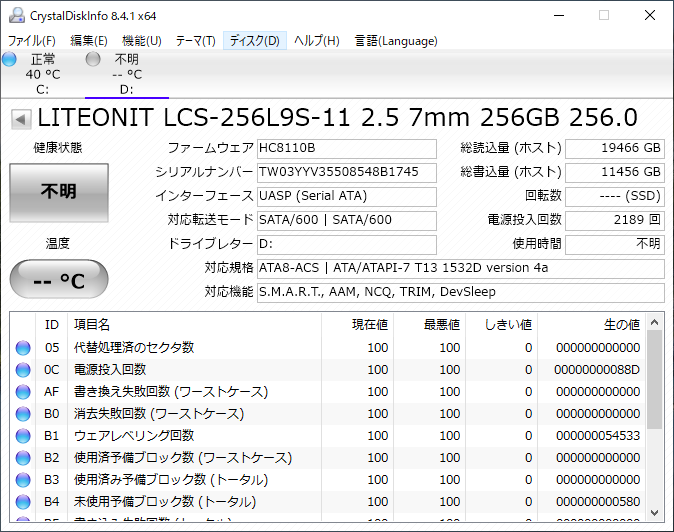674x532 pixels.
Task: Open the ディスク(D) menu
Action: (254, 41)
